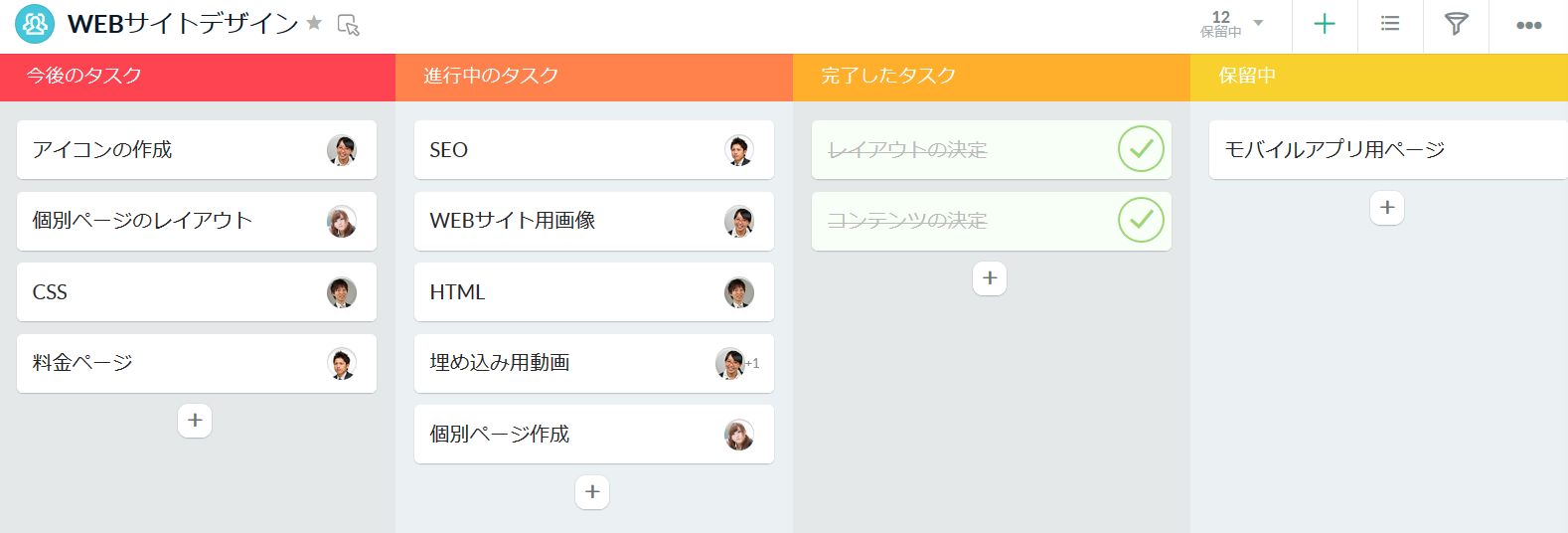Star the WEBサイトデザイン project
The width and height of the screenshot is (1568, 533).
[314, 23]
